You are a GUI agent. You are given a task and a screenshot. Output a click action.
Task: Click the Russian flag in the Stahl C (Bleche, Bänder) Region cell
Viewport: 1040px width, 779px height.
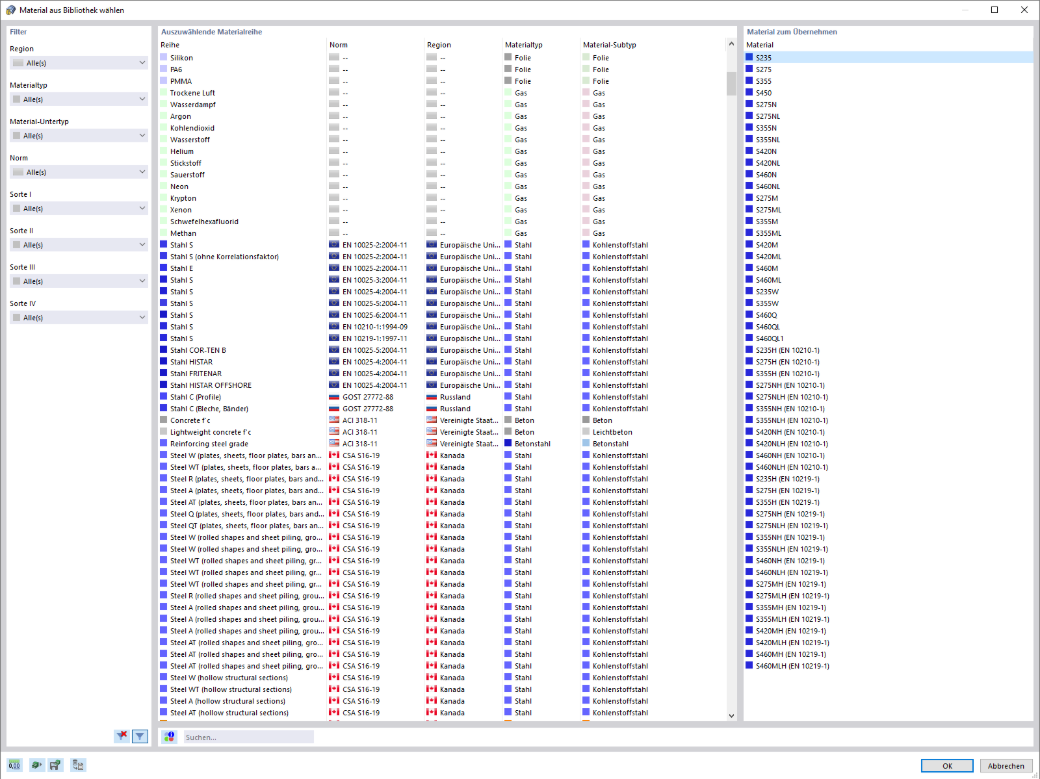[432, 408]
